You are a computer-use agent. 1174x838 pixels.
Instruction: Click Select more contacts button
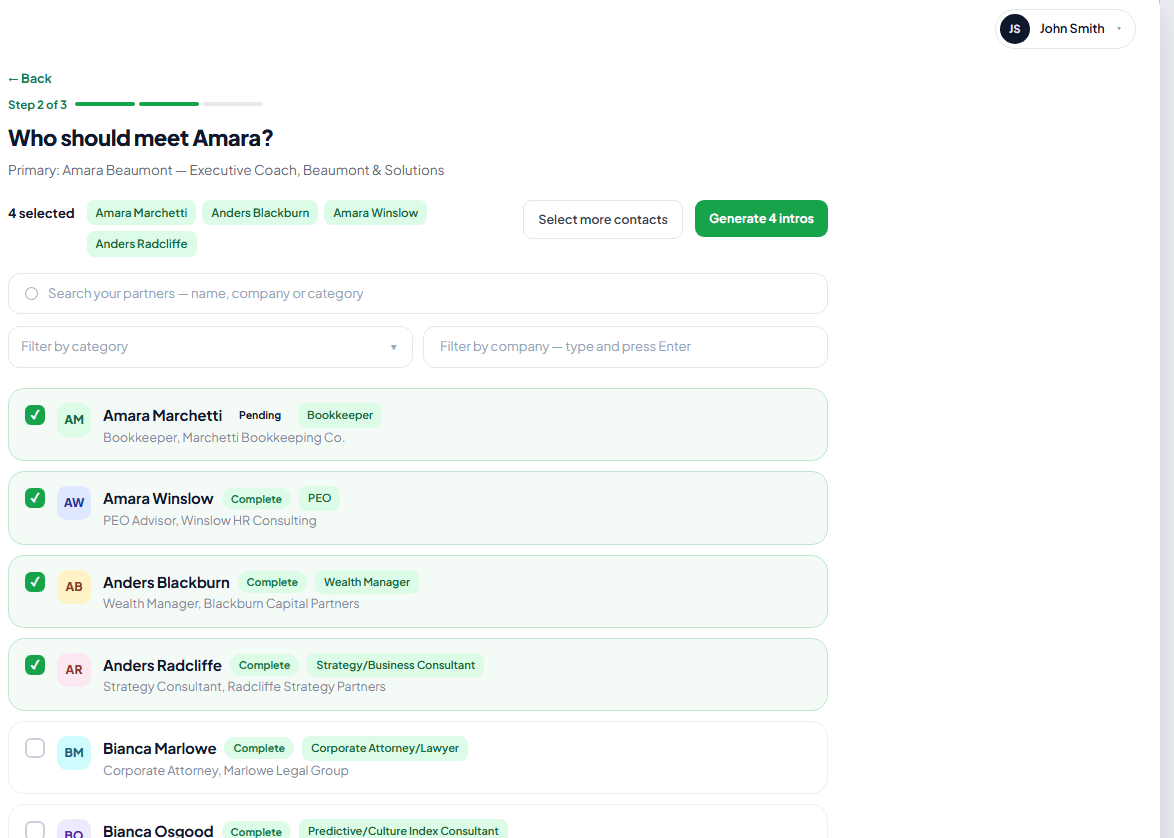tap(603, 219)
